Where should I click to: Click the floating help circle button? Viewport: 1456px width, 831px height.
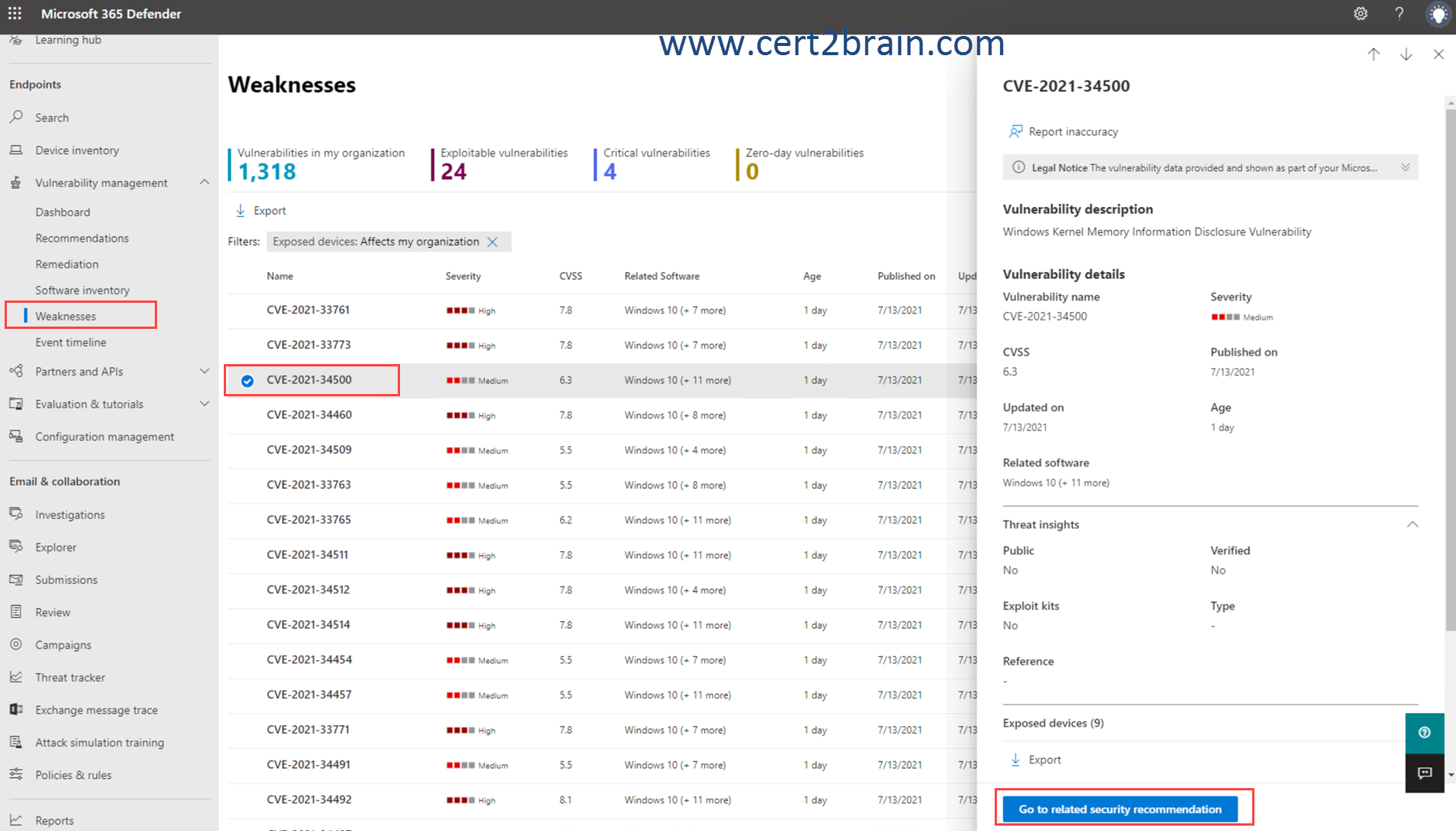pyautogui.click(x=1425, y=733)
